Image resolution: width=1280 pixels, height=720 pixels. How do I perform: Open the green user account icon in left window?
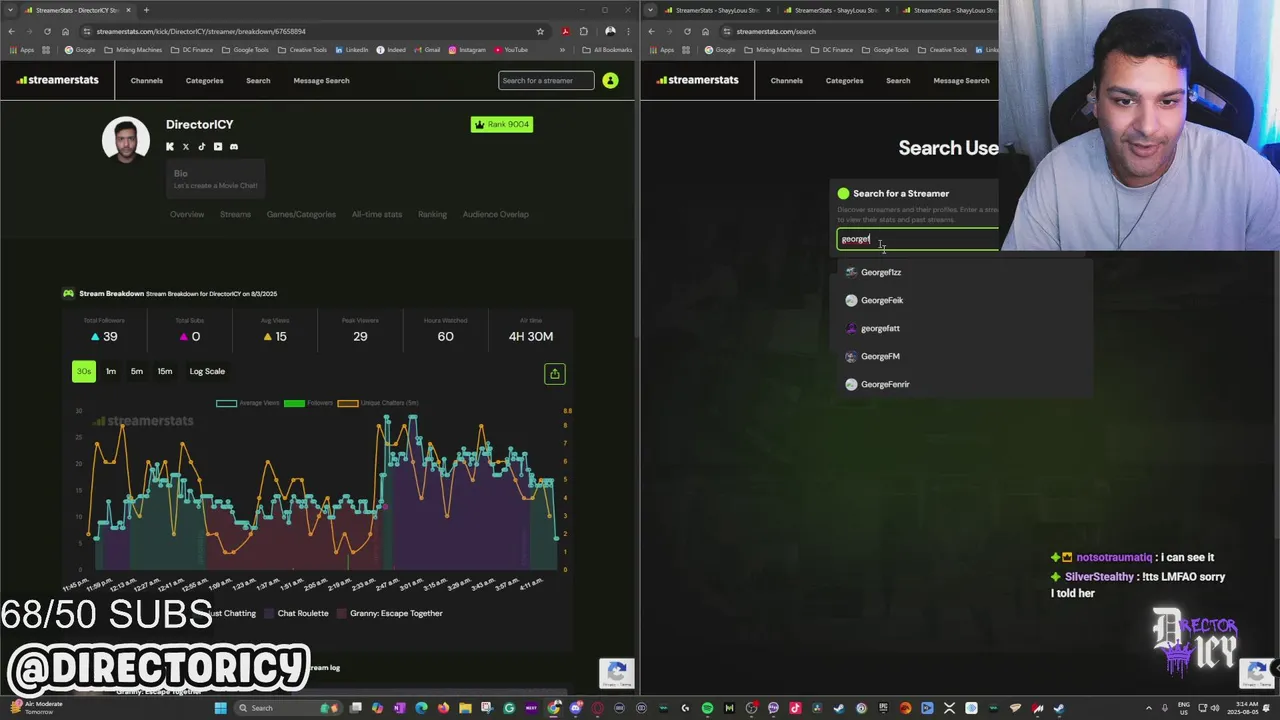coord(610,80)
